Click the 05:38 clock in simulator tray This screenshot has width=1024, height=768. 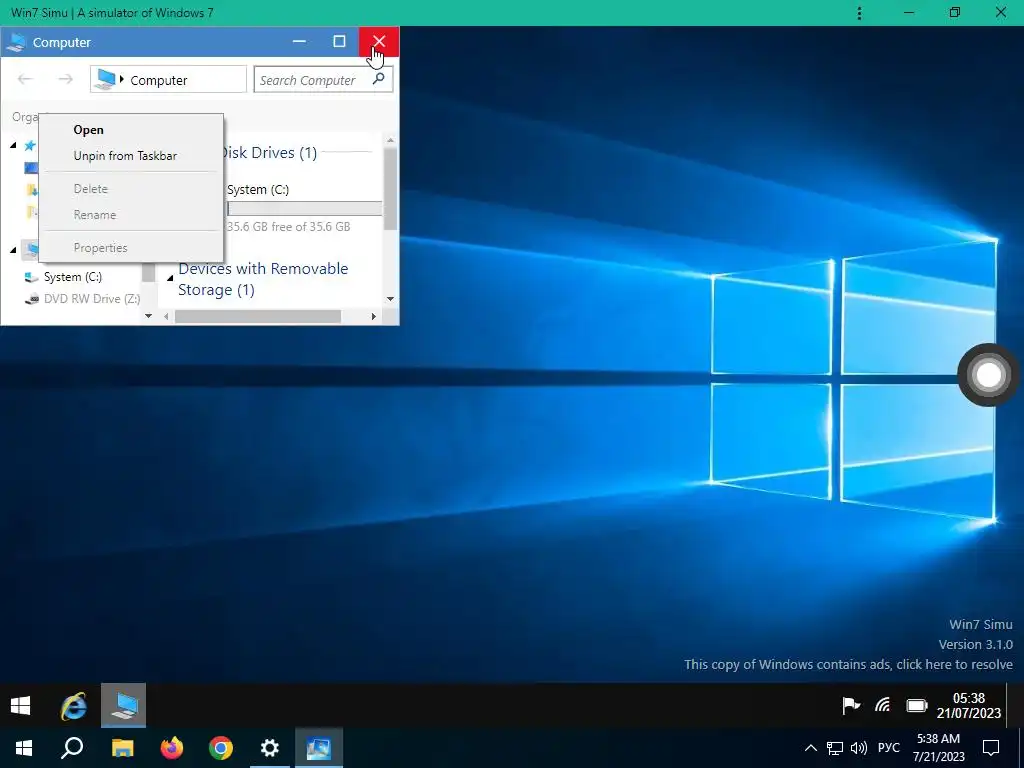click(968, 705)
